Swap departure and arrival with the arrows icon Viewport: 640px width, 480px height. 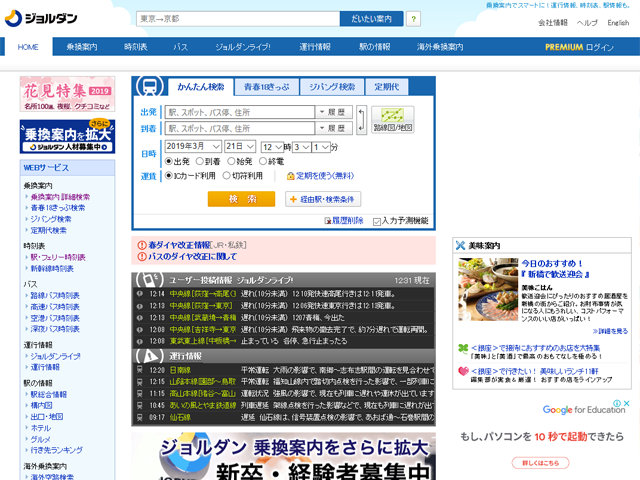pyautogui.click(x=361, y=120)
